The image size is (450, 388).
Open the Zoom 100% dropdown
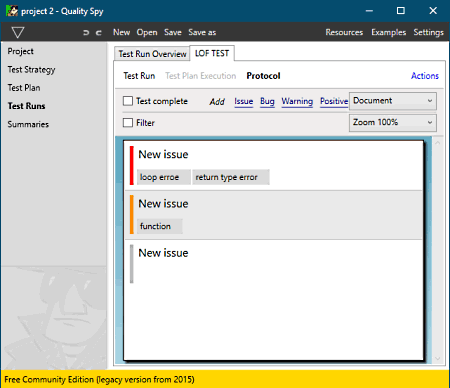click(393, 123)
